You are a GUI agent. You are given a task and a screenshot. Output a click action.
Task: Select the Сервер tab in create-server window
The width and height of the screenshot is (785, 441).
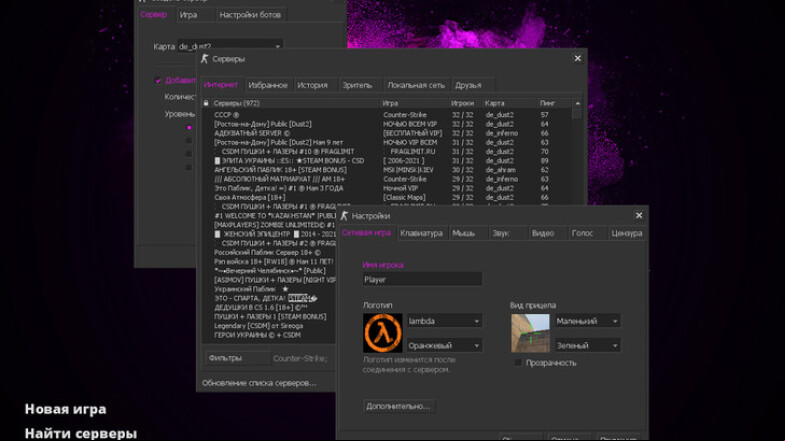tap(154, 15)
